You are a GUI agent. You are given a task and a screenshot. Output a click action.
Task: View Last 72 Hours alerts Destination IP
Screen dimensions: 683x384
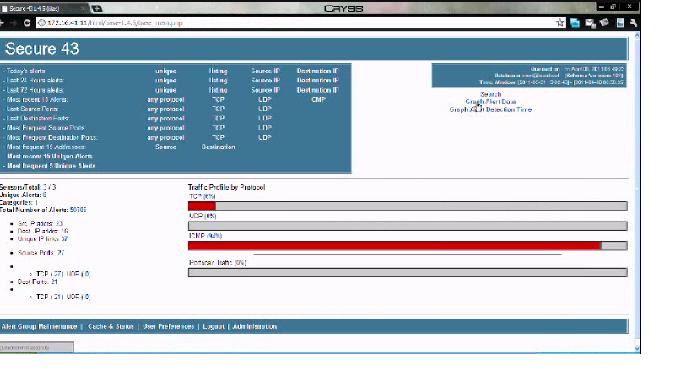click(x=317, y=90)
